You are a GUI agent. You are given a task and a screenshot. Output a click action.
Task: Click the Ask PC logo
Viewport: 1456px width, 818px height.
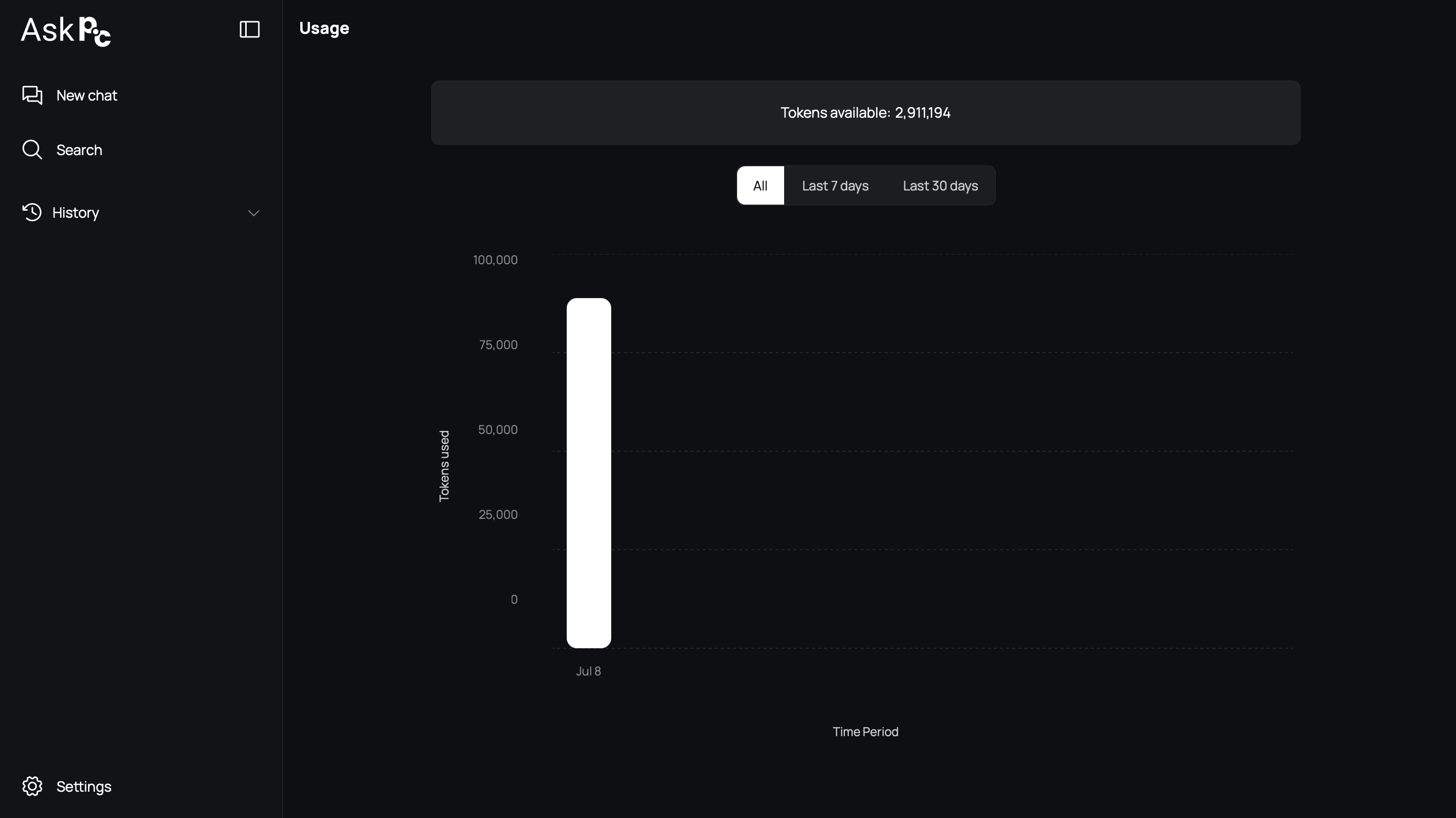[66, 31]
